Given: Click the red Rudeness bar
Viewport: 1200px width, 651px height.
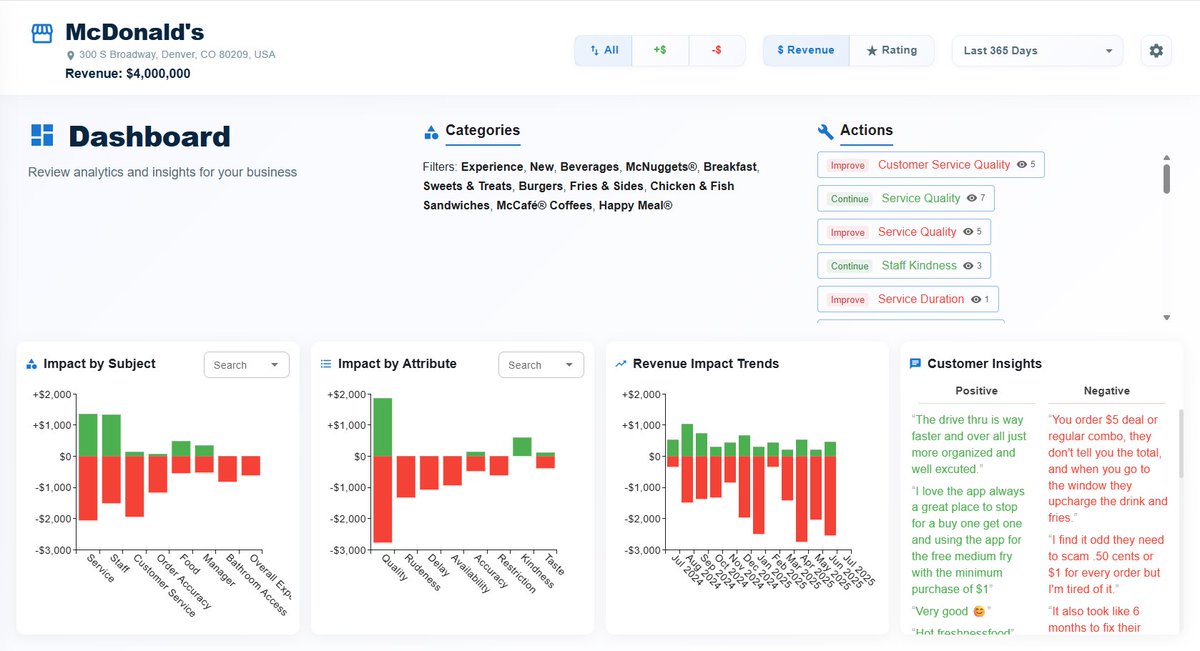Looking at the screenshot, I should (x=405, y=477).
